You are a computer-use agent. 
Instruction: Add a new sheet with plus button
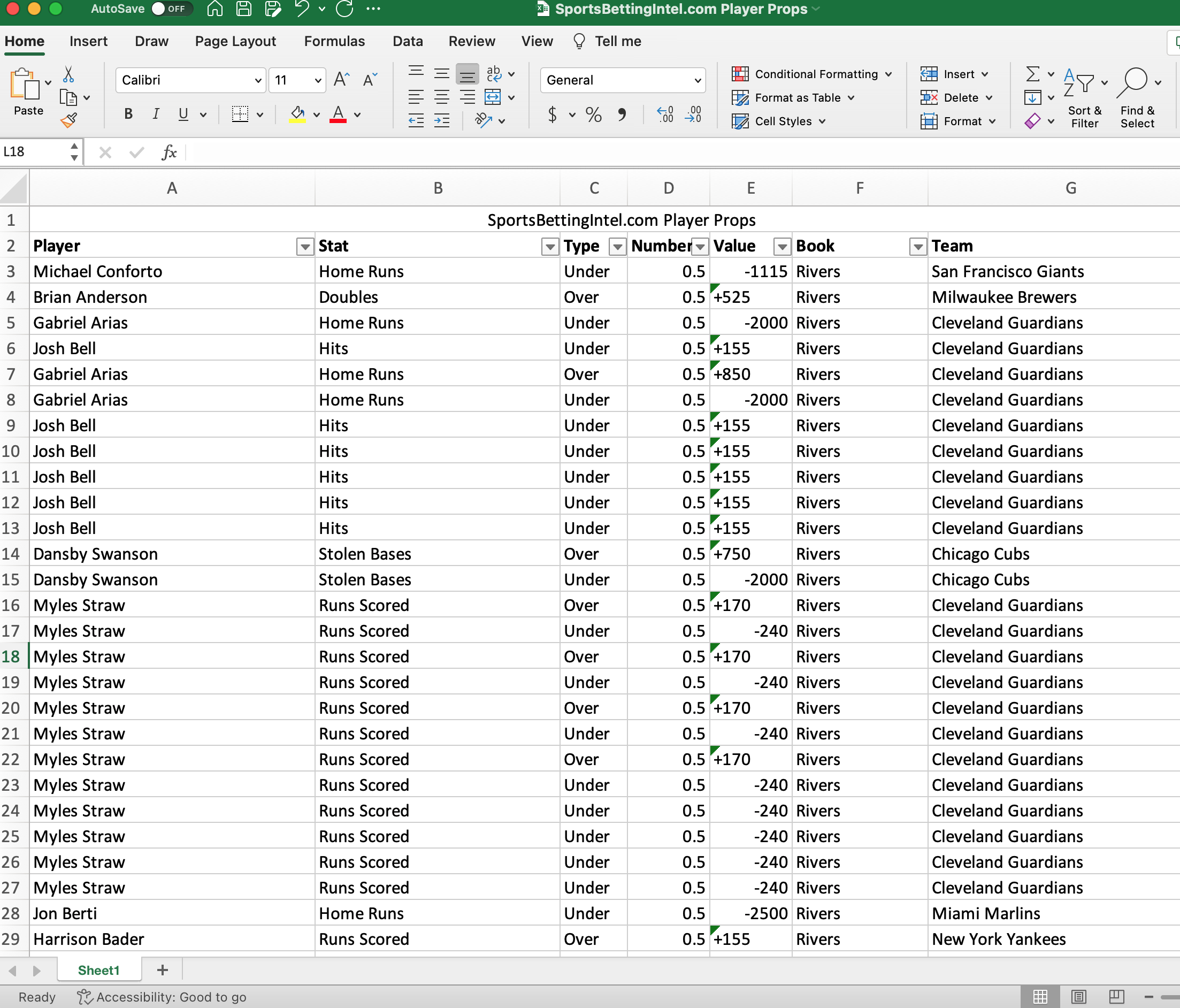point(162,970)
